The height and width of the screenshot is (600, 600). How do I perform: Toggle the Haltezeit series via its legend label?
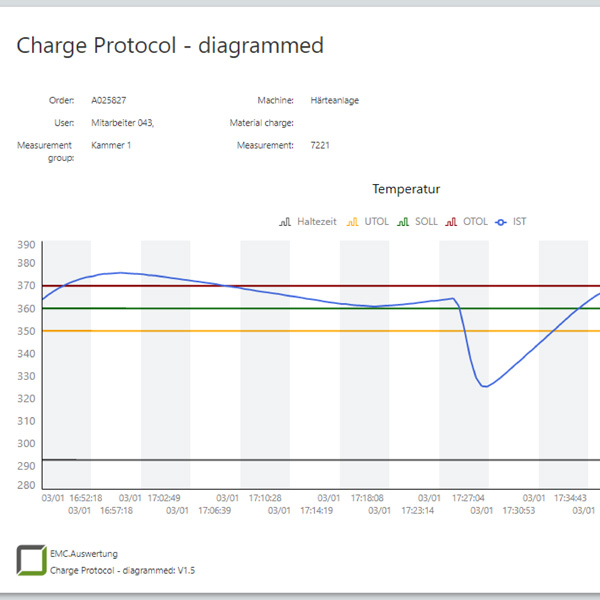pos(315,221)
